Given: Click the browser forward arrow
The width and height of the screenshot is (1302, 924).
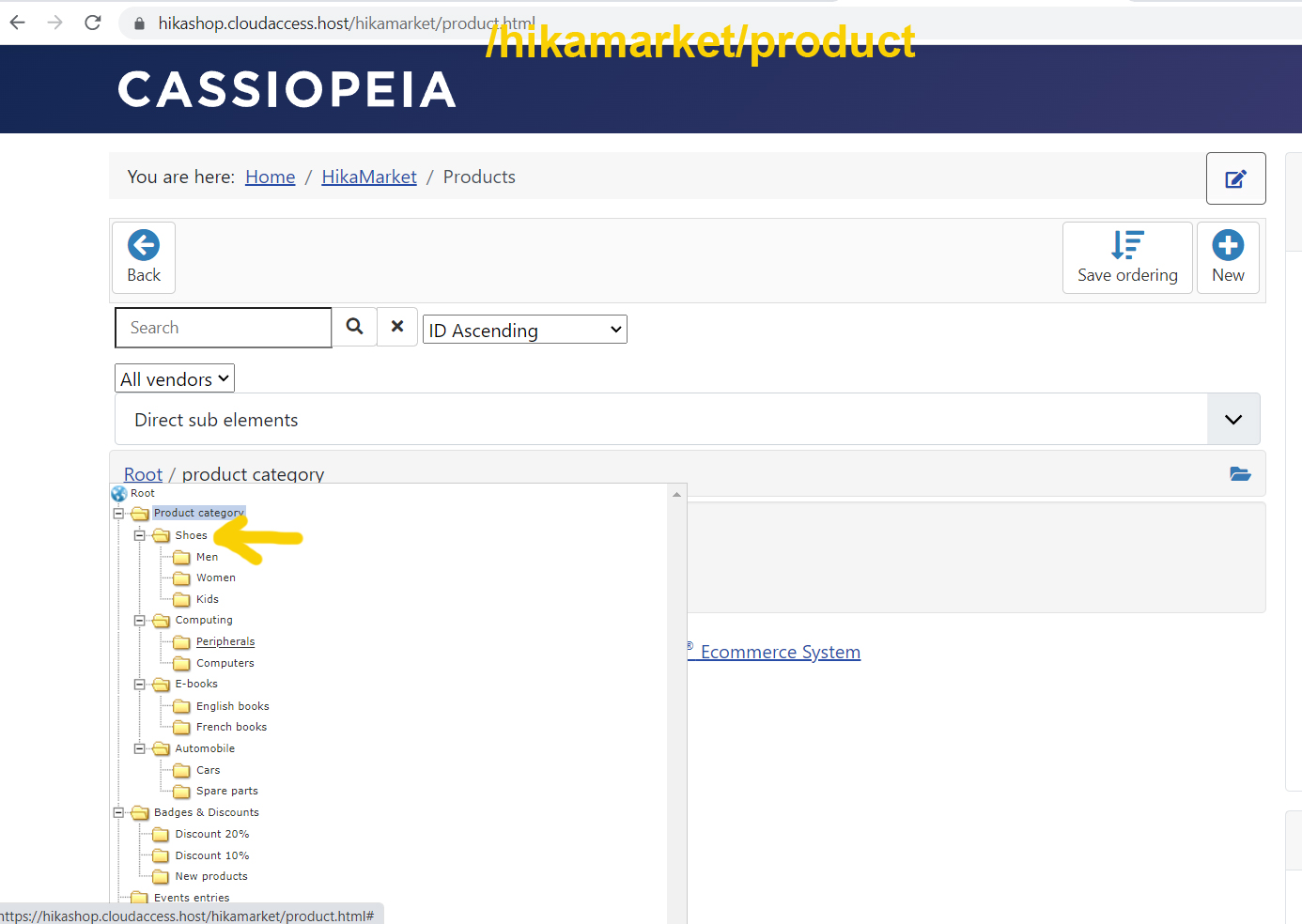Looking at the screenshot, I should click(x=54, y=23).
